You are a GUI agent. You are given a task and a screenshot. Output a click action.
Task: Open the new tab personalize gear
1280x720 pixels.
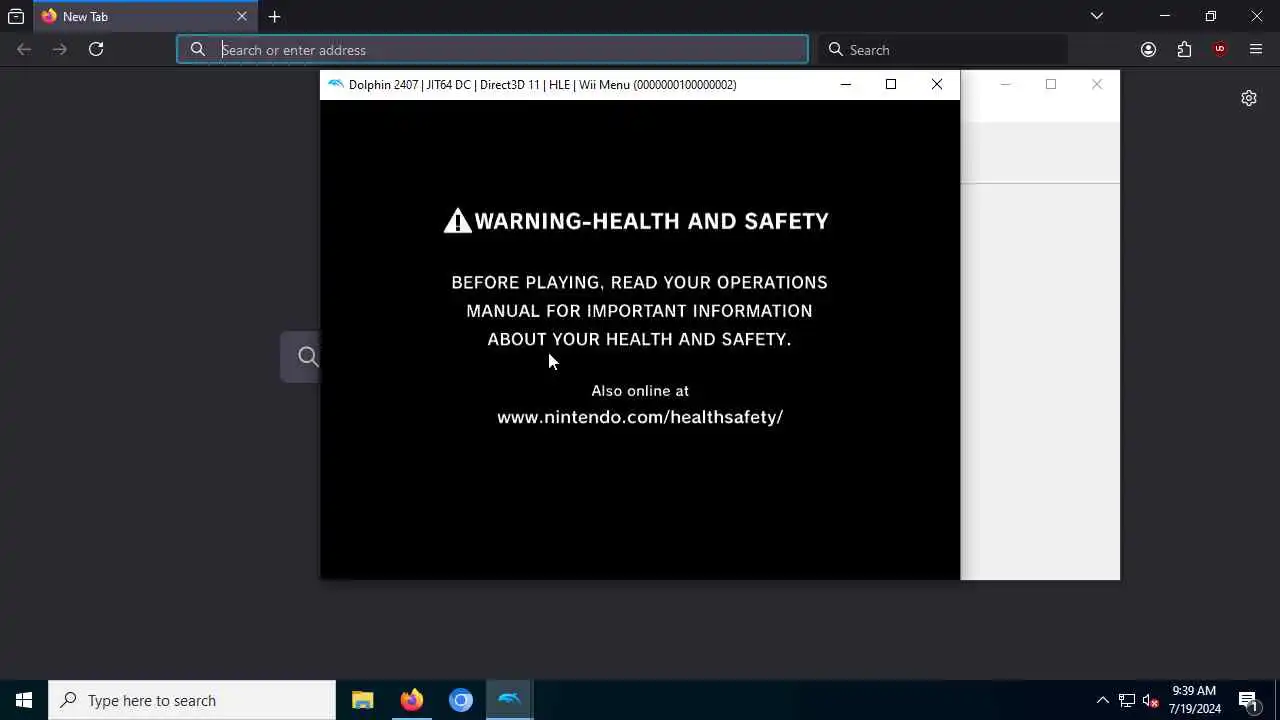pos(1249,98)
